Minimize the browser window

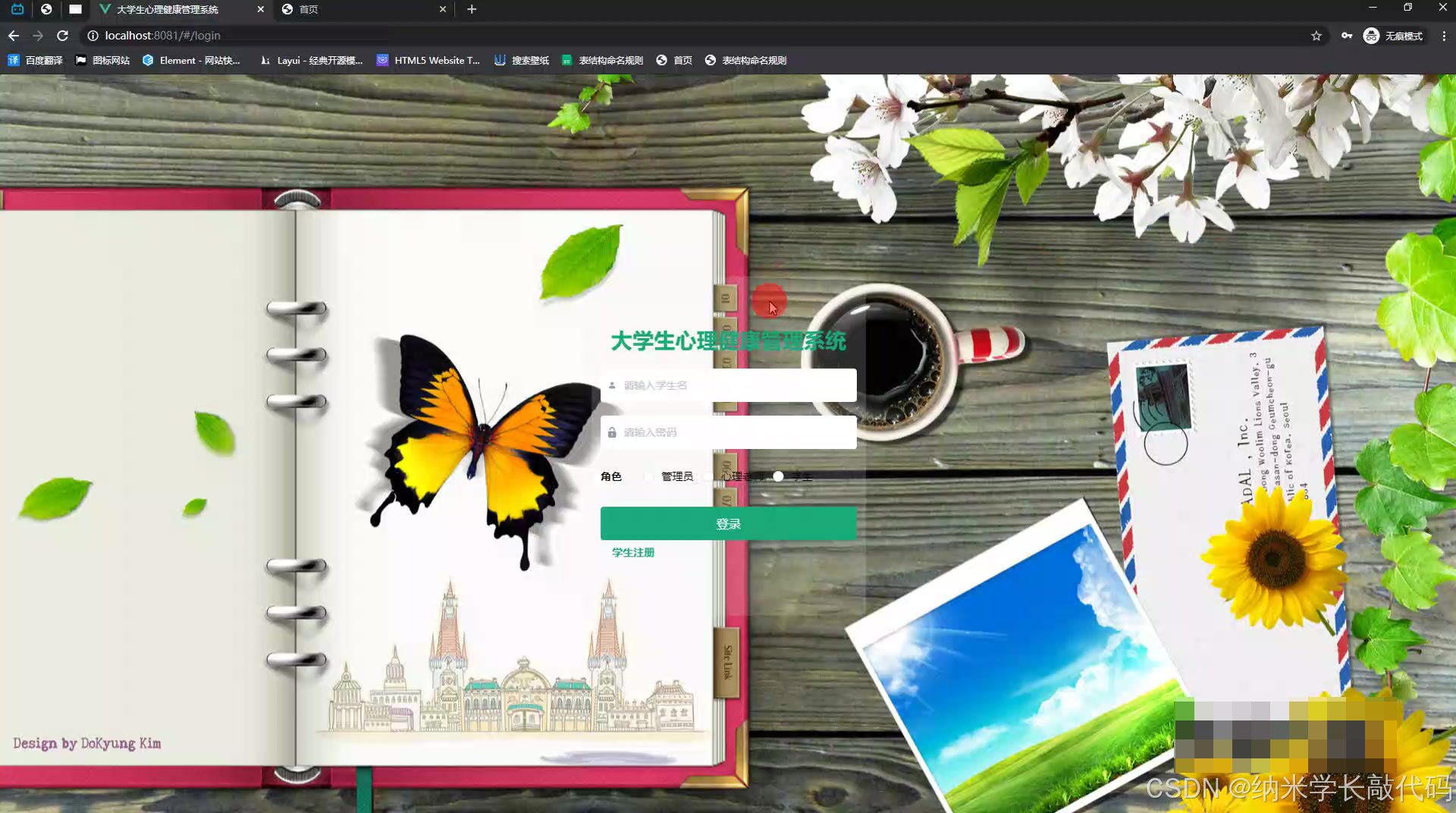pyautogui.click(x=1373, y=8)
